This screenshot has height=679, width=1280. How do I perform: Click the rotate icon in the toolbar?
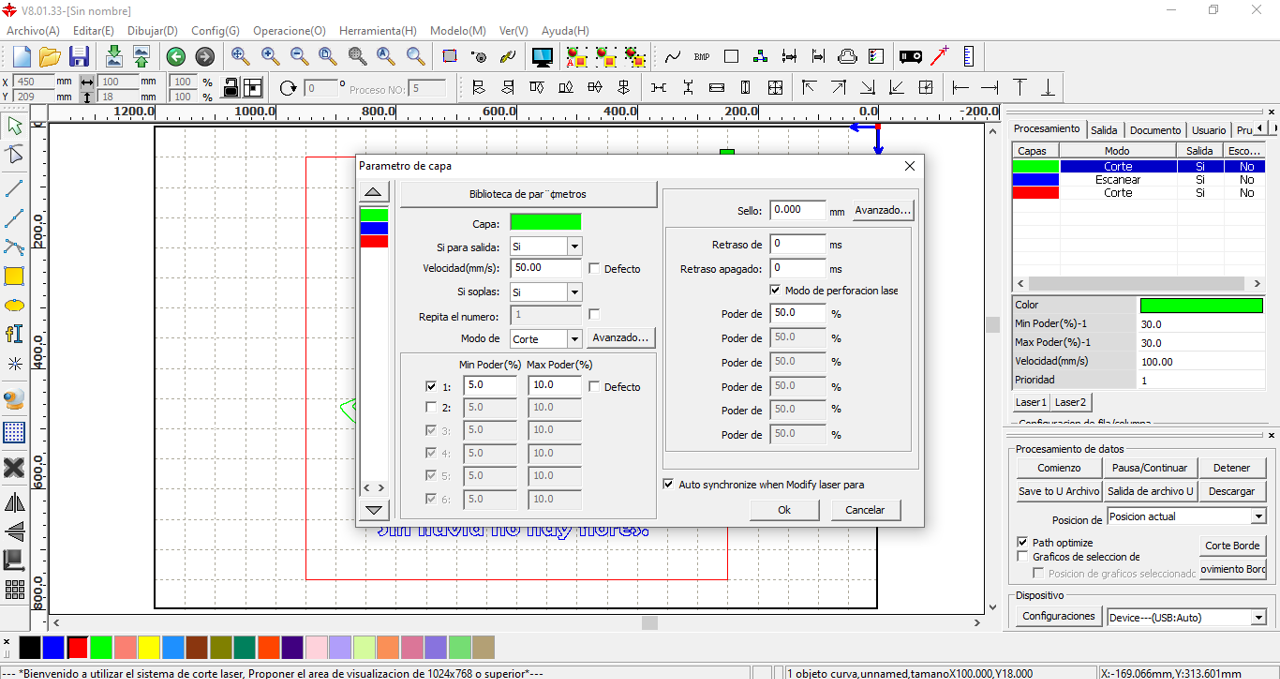(288, 88)
